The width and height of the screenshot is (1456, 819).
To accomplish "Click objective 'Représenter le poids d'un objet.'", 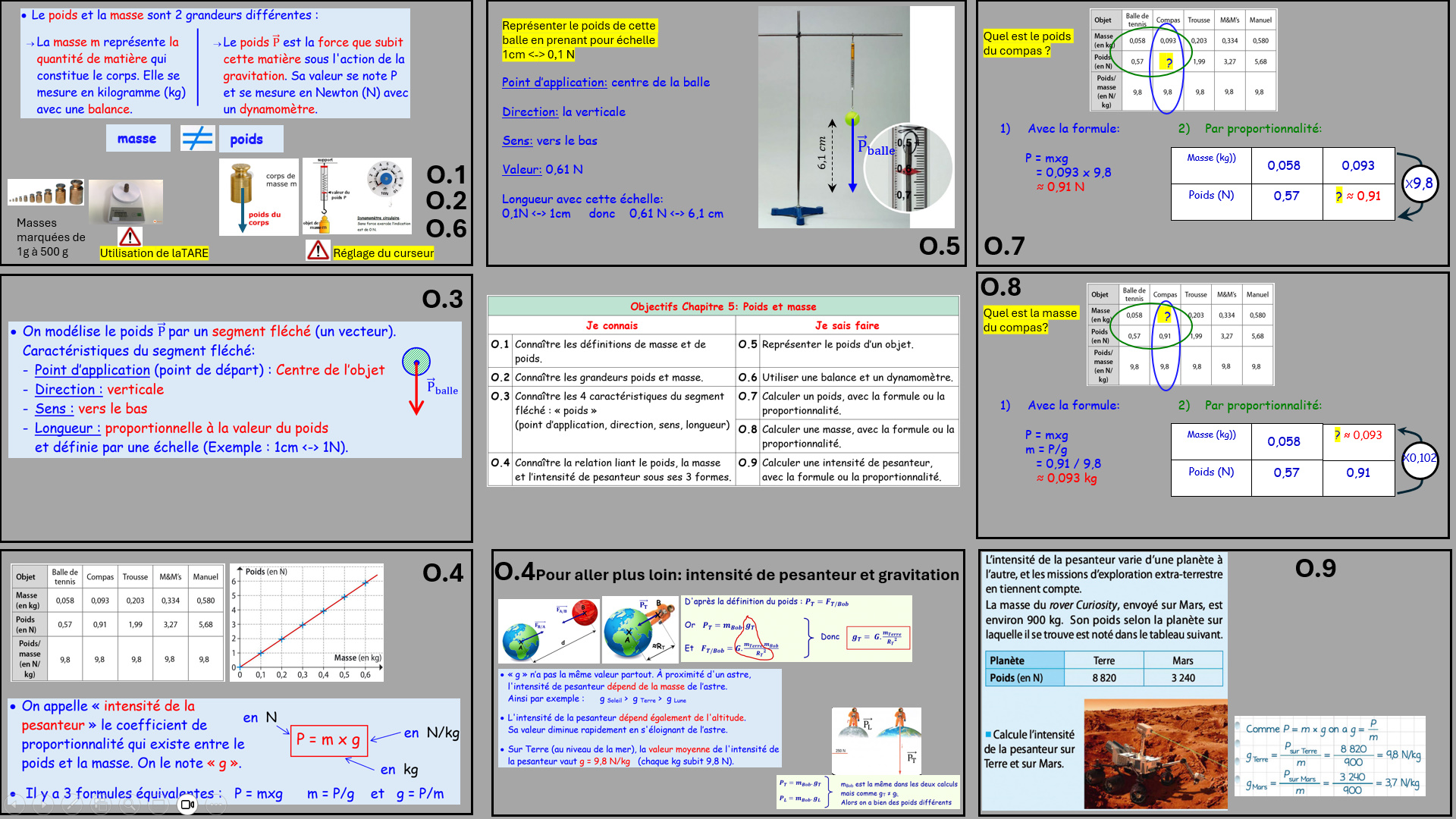I will (x=837, y=344).
